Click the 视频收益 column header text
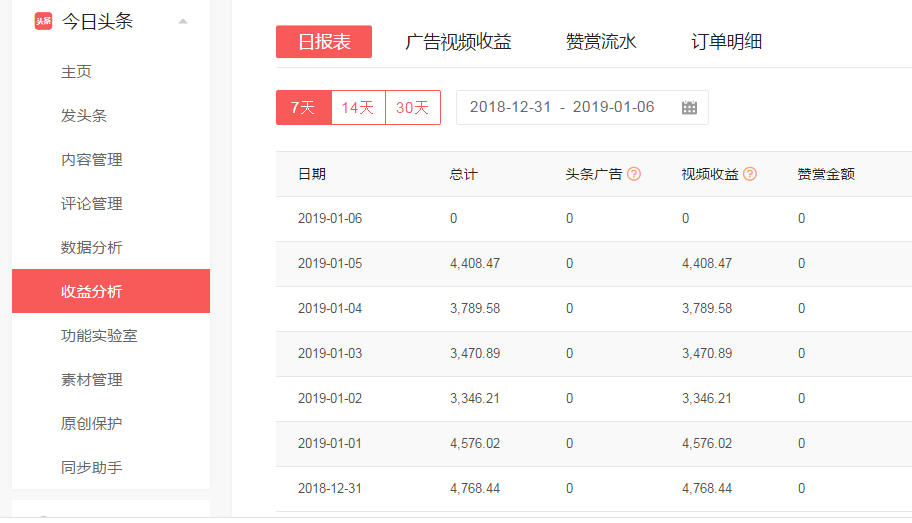 [710, 174]
